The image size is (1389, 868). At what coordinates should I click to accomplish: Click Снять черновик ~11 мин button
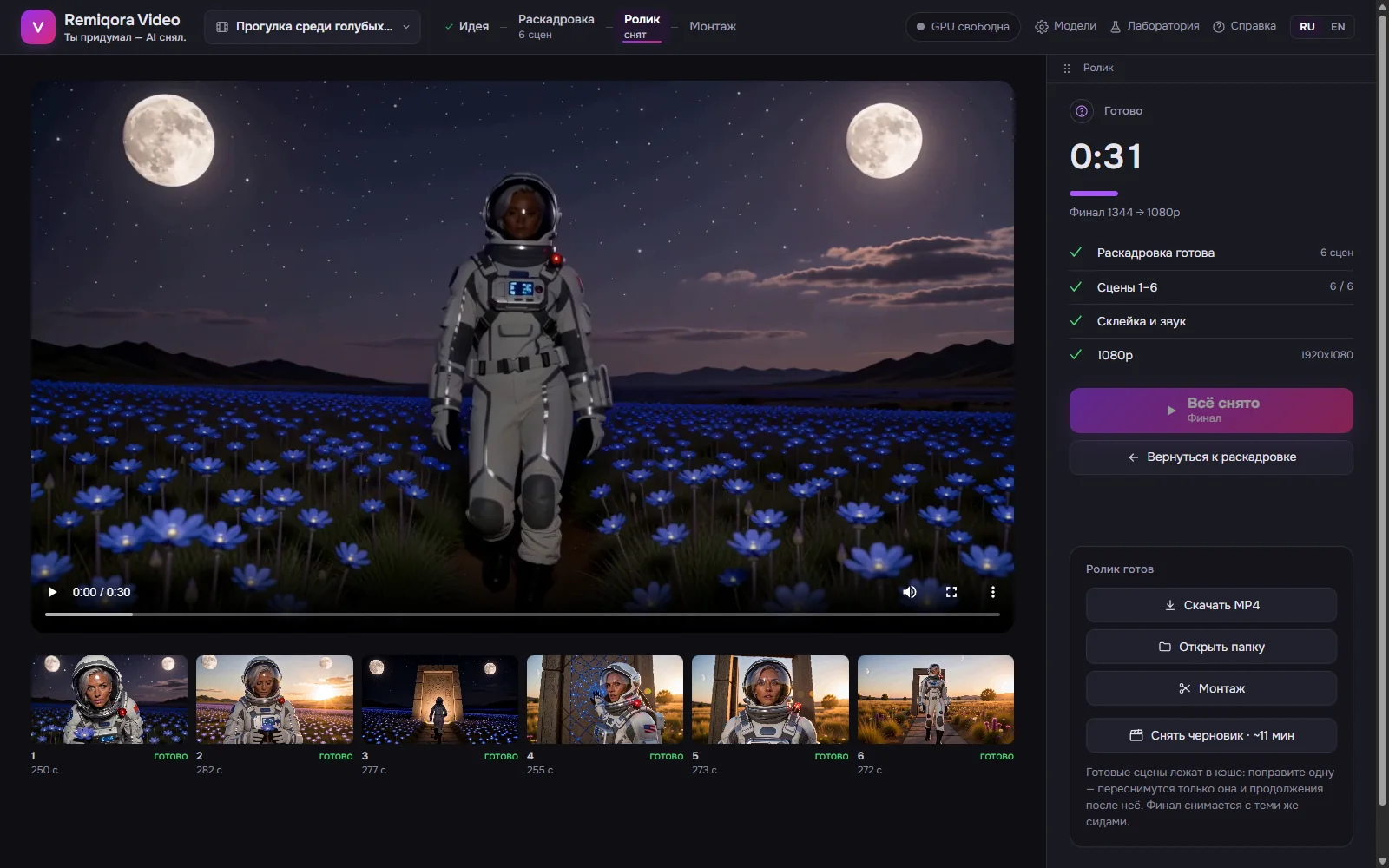point(1211,735)
